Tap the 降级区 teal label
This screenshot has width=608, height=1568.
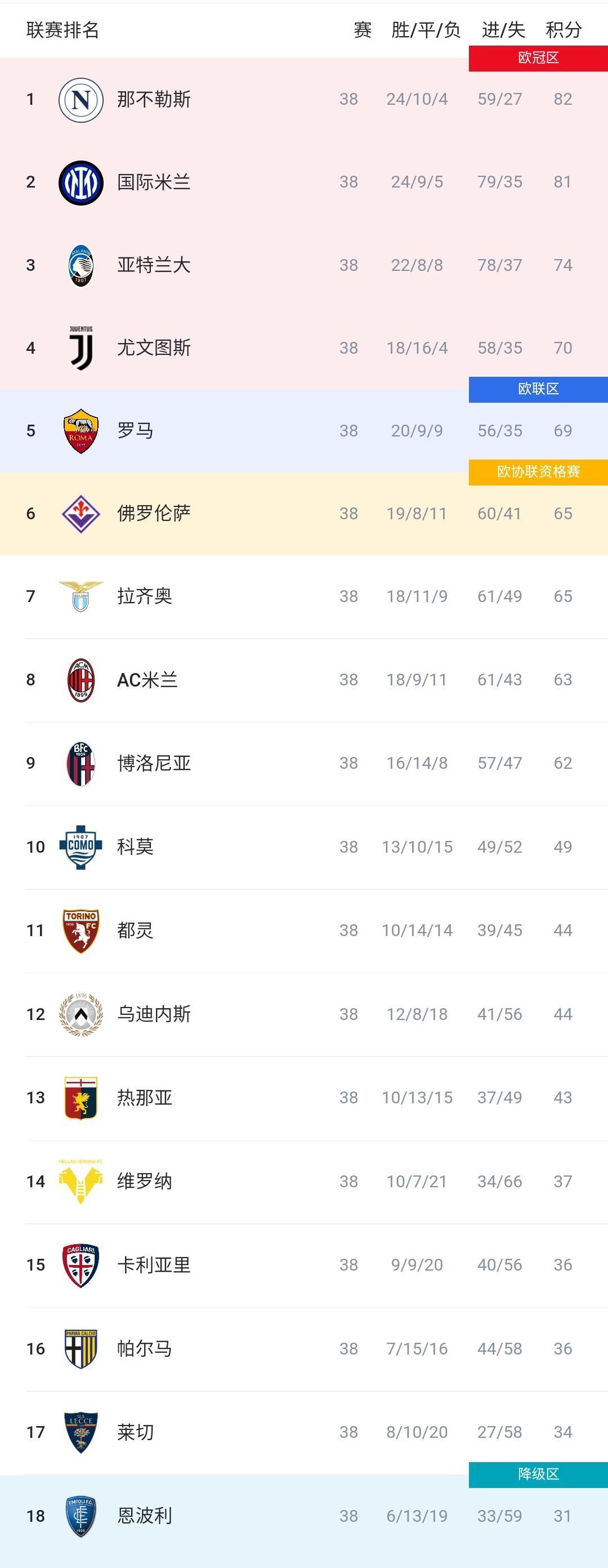[x=538, y=1475]
